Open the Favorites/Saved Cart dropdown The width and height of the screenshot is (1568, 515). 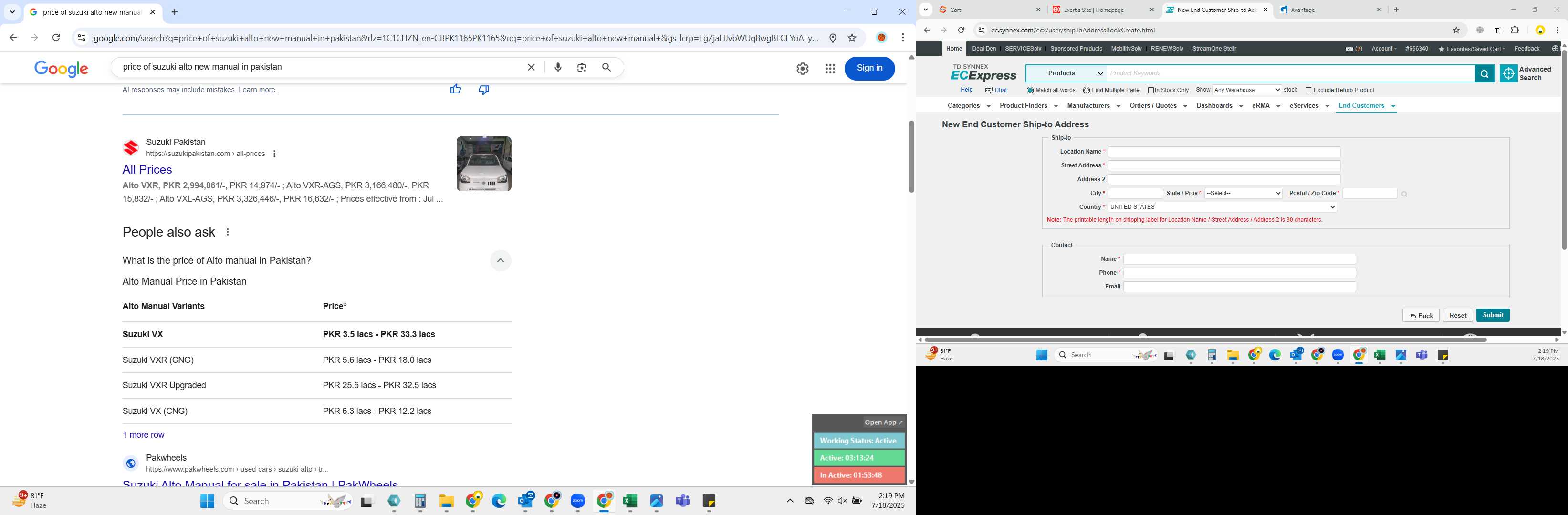(x=1471, y=49)
